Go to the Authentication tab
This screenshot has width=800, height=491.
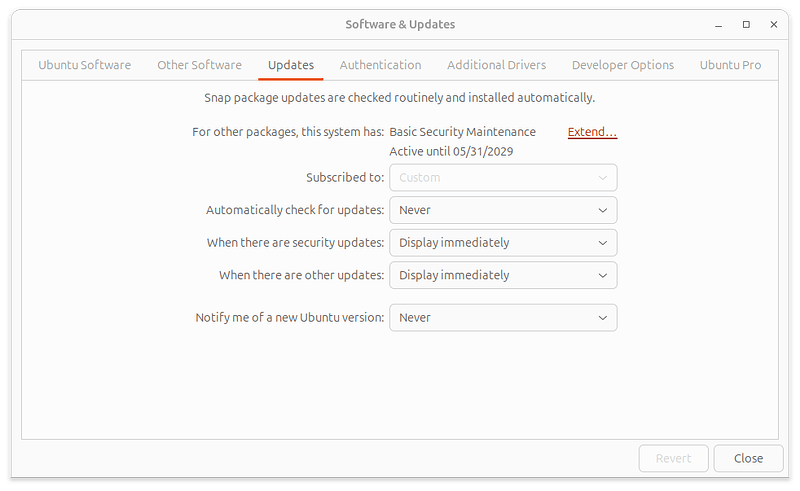pyautogui.click(x=380, y=65)
